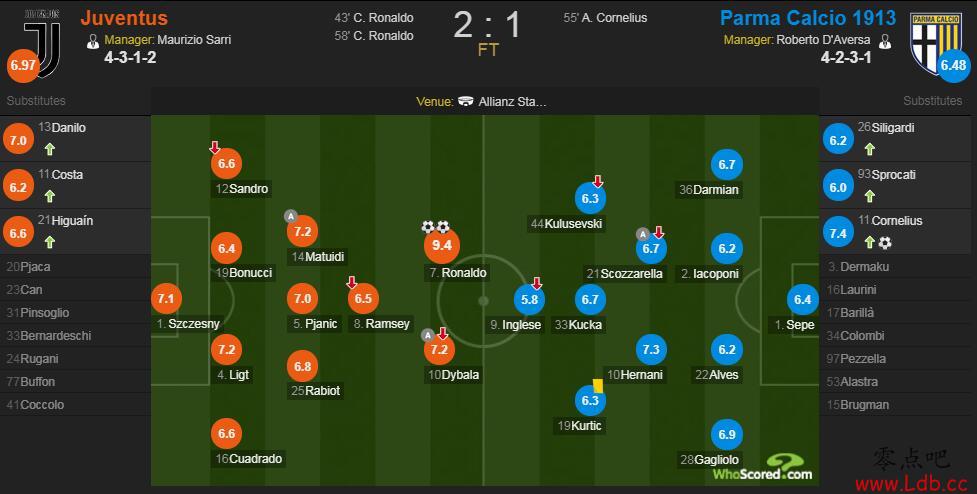This screenshot has height=494, width=977.
Task: Click Ronaldo's 9.4 rating circle
Action: (x=442, y=245)
